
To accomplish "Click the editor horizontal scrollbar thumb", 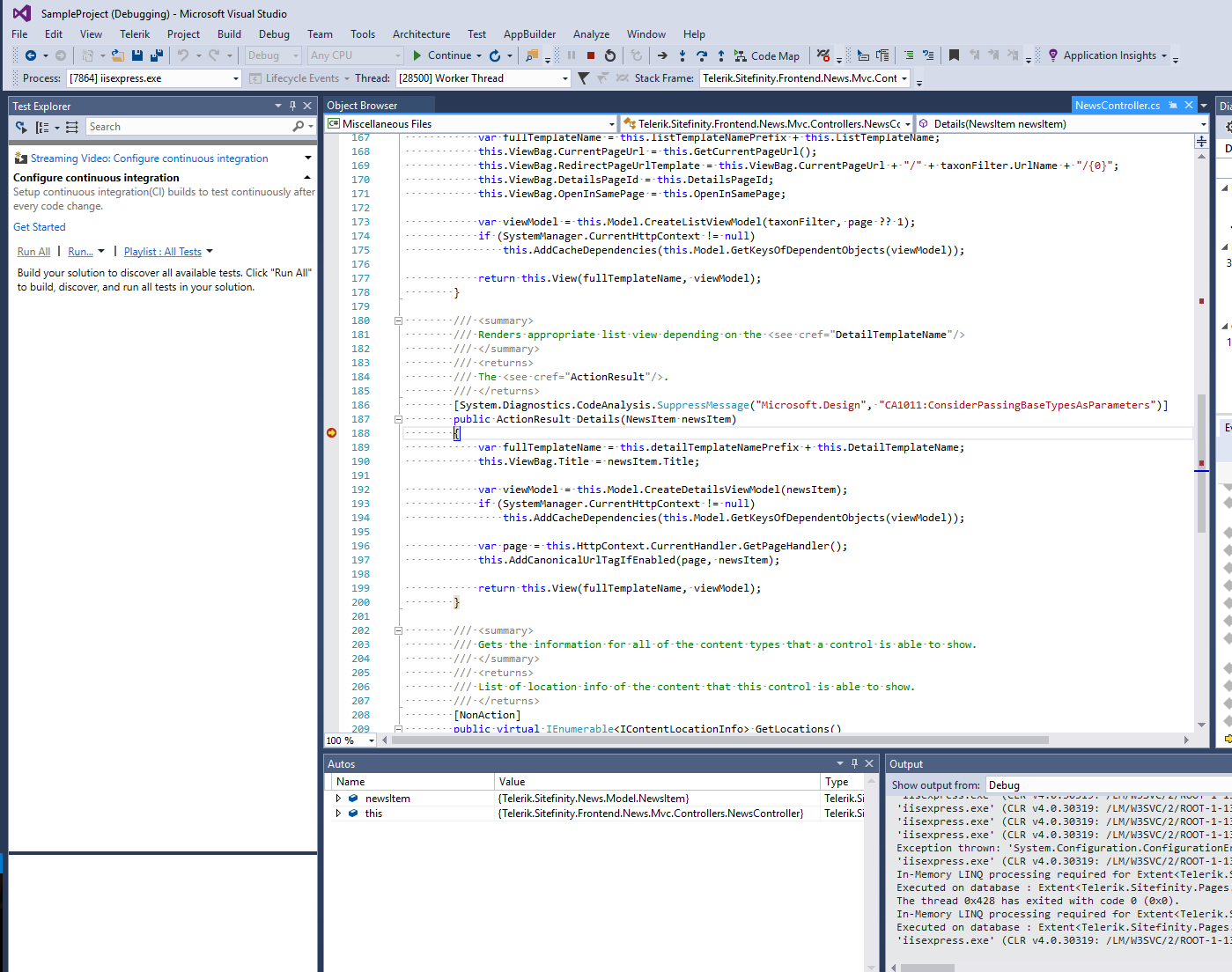I will tap(719, 740).
